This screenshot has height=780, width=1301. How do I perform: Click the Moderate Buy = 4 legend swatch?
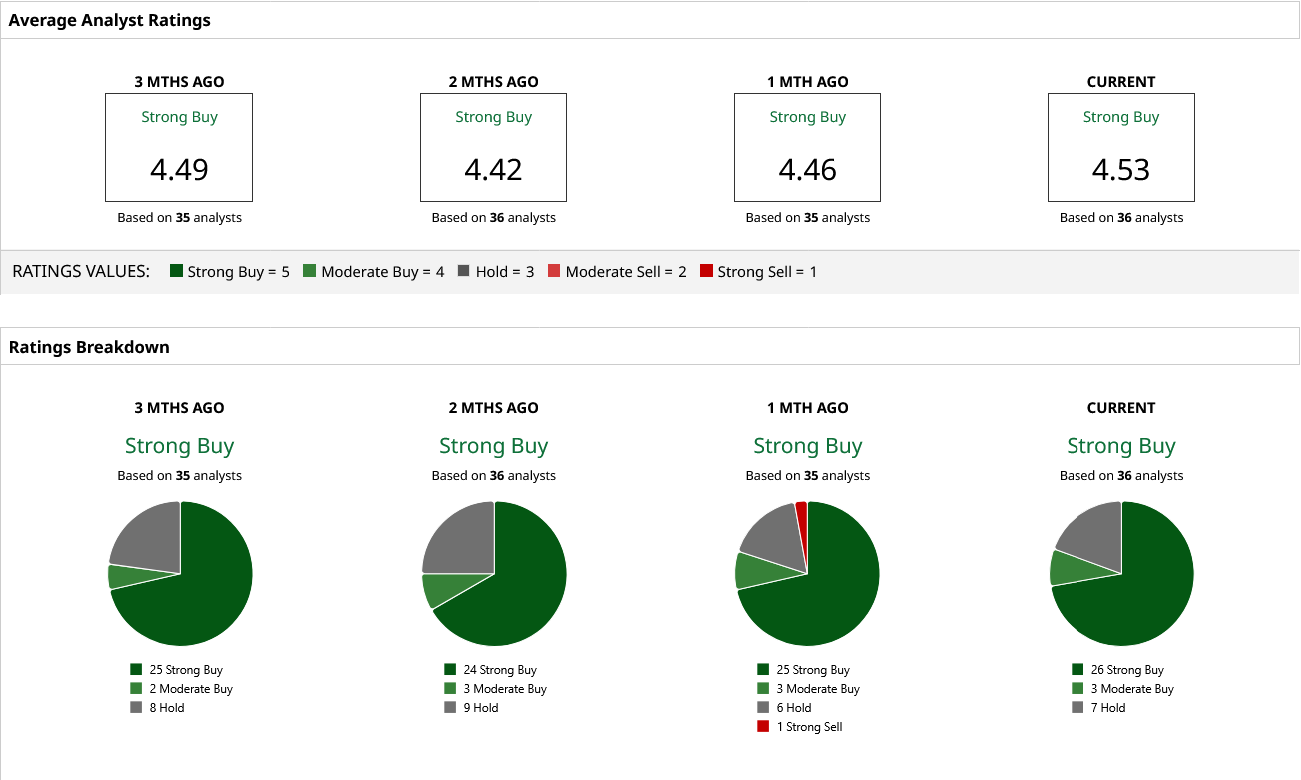[x=310, y=271]
